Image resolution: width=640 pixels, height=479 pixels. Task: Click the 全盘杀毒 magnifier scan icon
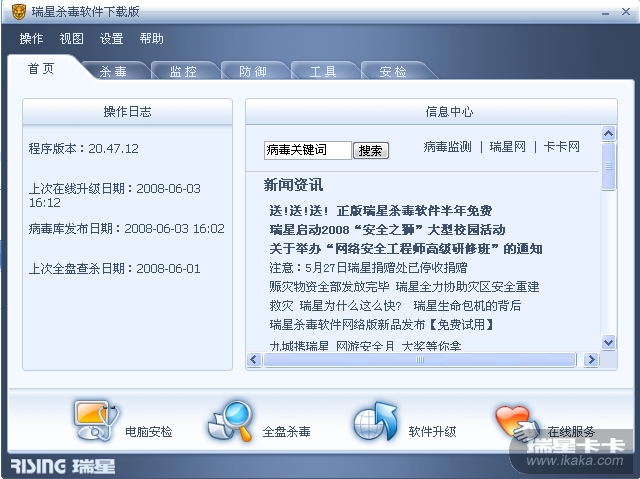coord(231,421)
